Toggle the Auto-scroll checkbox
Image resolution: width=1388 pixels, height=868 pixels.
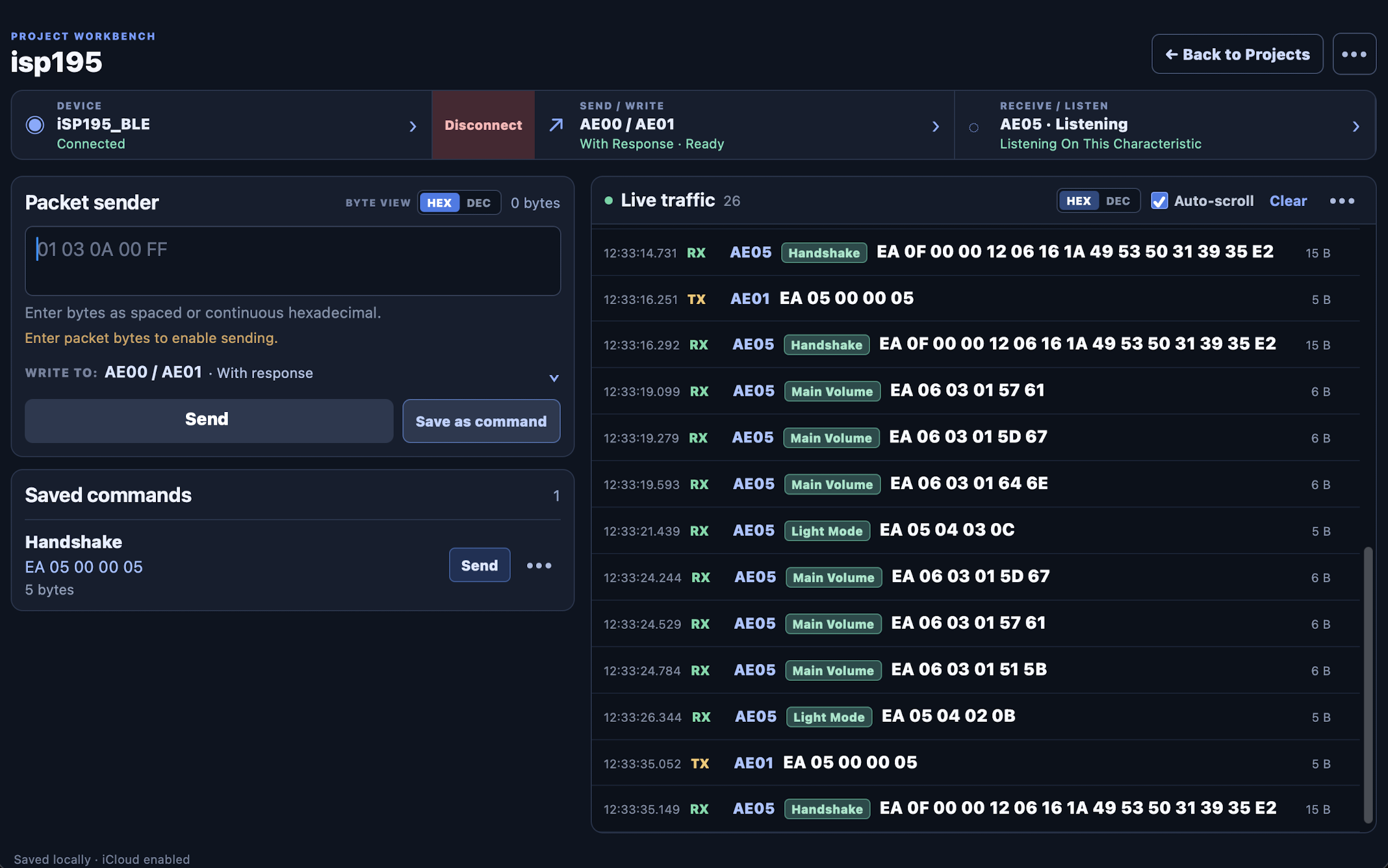click(x=1159, y=201)
